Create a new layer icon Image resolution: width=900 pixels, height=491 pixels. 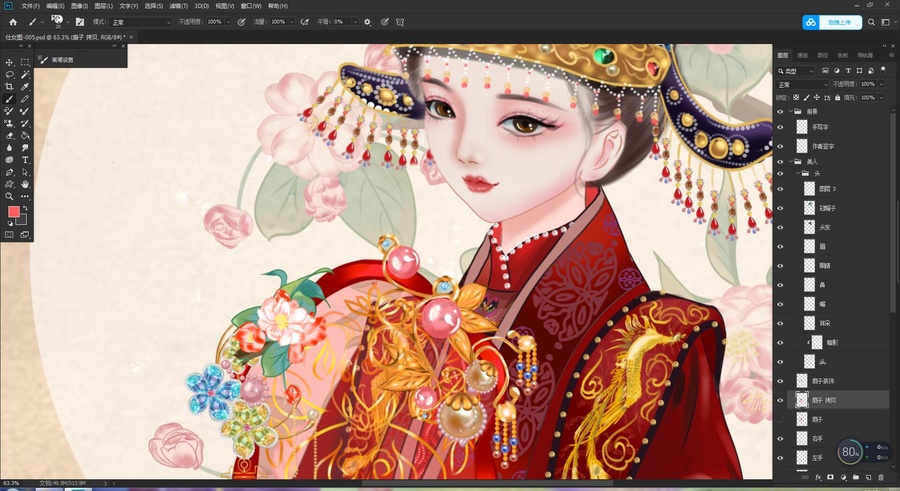(x=868, y=477)
